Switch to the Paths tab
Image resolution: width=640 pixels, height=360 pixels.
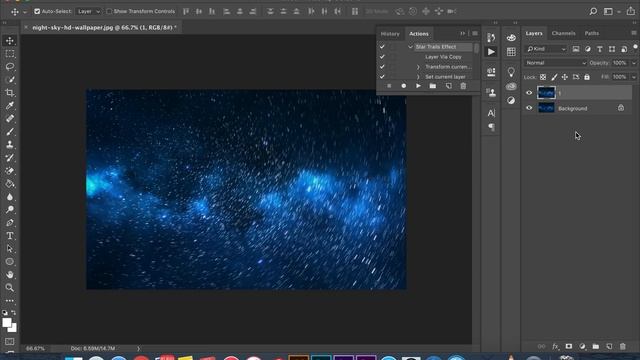(591, 33)
